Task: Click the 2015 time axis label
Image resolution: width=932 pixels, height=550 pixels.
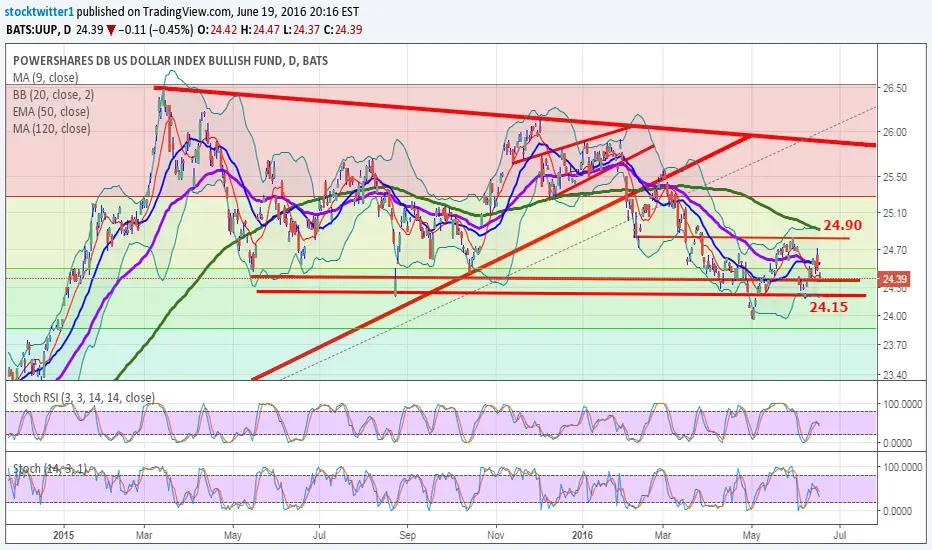Action: (64, 535)
